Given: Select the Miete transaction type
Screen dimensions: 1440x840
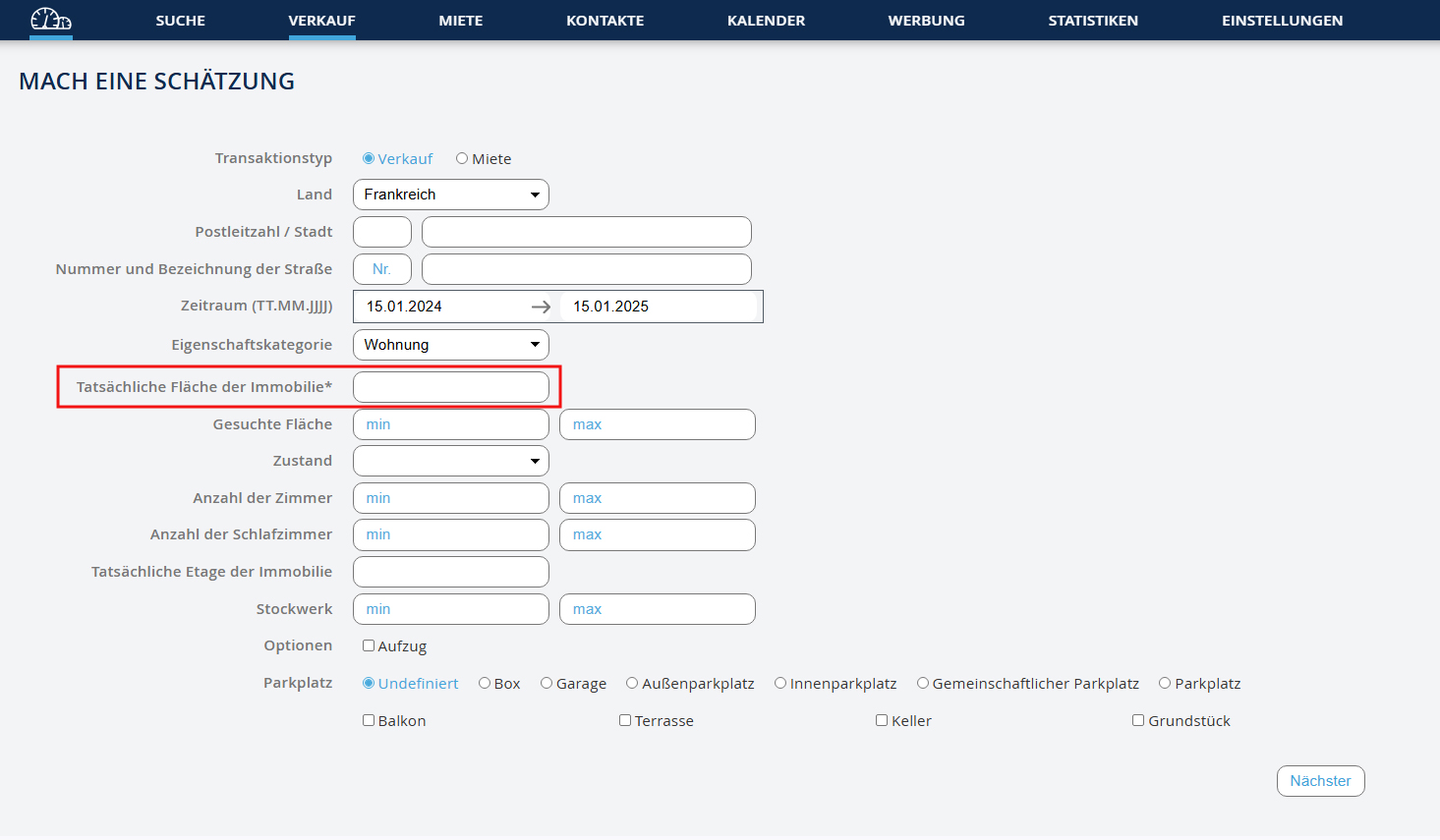Looking at the screenshot, I should click(x=462, y=159).
